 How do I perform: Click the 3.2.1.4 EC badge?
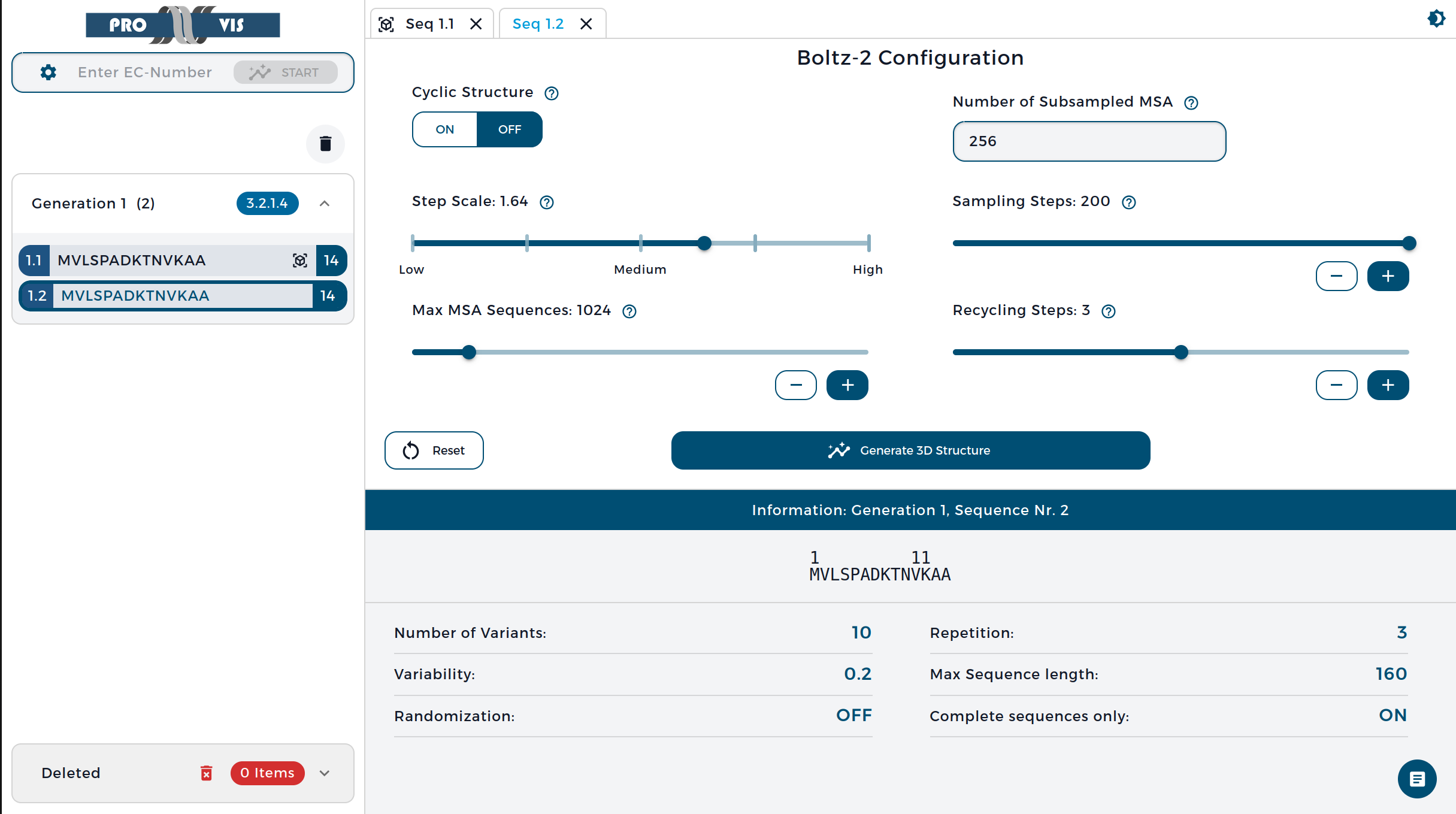267,204
